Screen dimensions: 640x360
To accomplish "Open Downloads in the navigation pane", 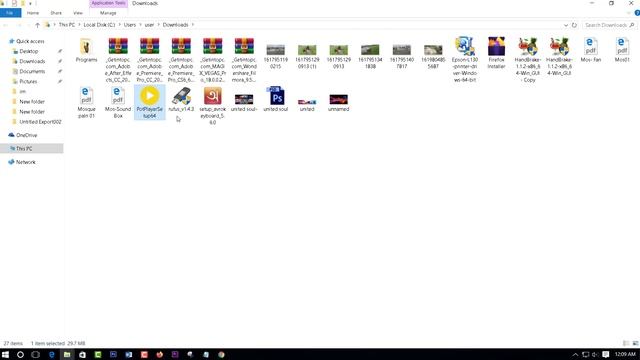I will pos(32,61).
